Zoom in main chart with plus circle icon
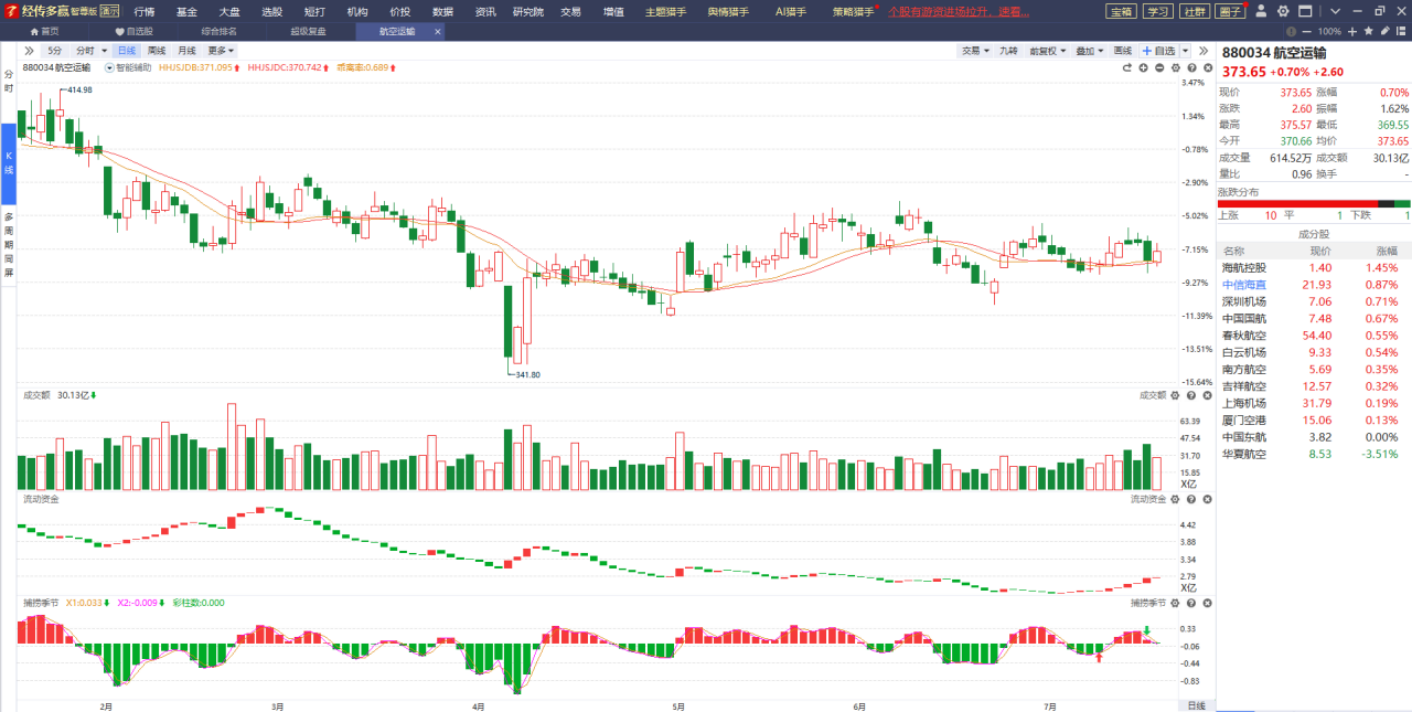1413x712 pixels. click(1143, 68)
